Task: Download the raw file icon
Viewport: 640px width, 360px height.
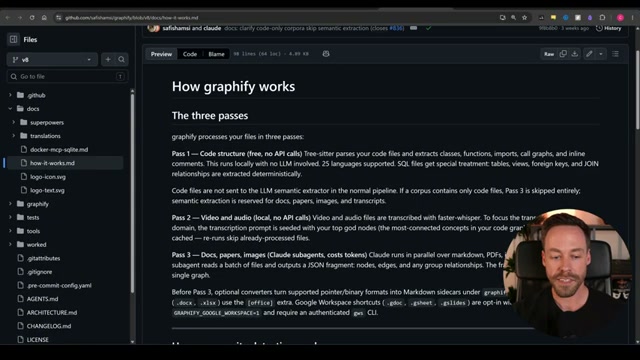Action: [x=575, y=54]
